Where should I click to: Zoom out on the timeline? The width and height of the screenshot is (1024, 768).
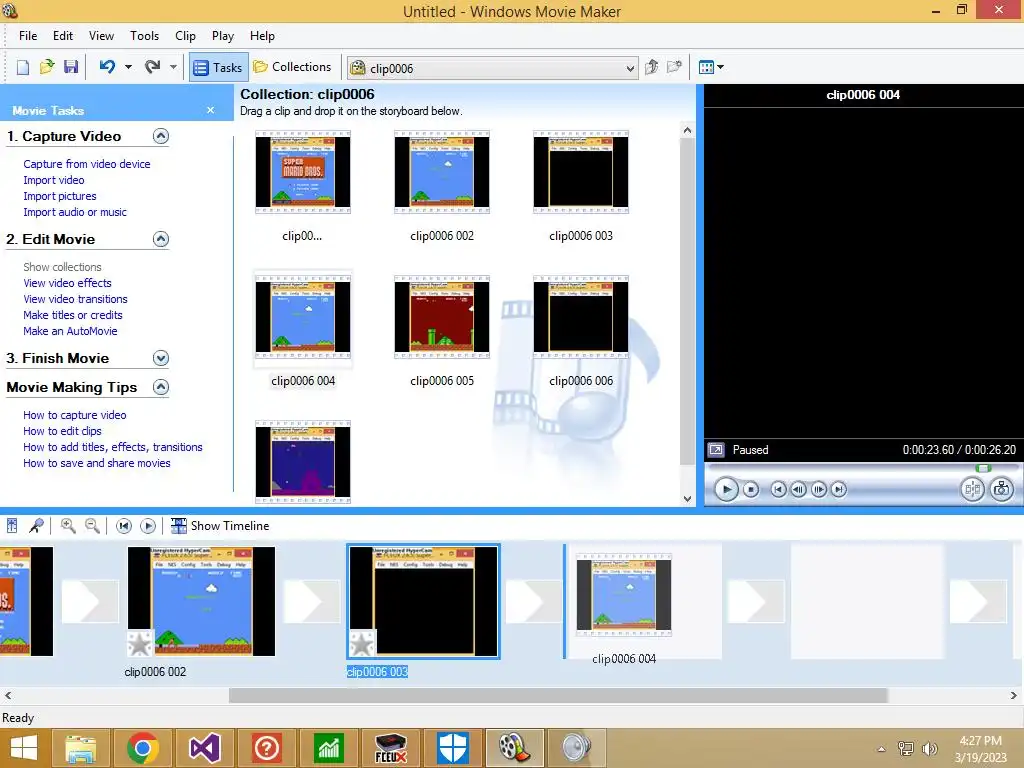[x=92, y=526]
